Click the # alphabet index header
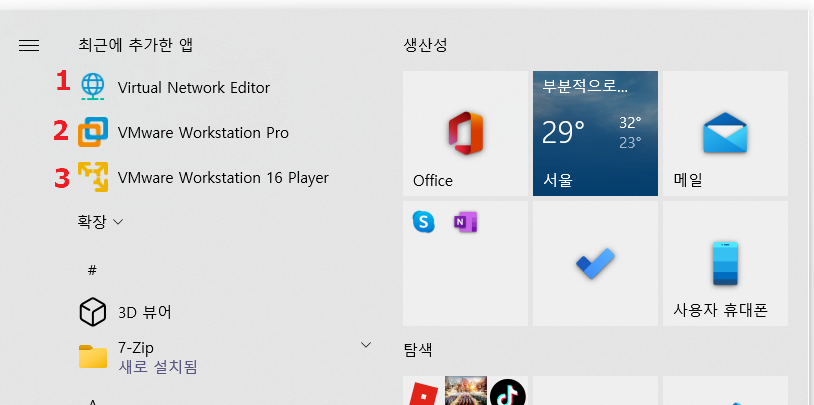Screen dimensions: 814x405 (92, 270)
